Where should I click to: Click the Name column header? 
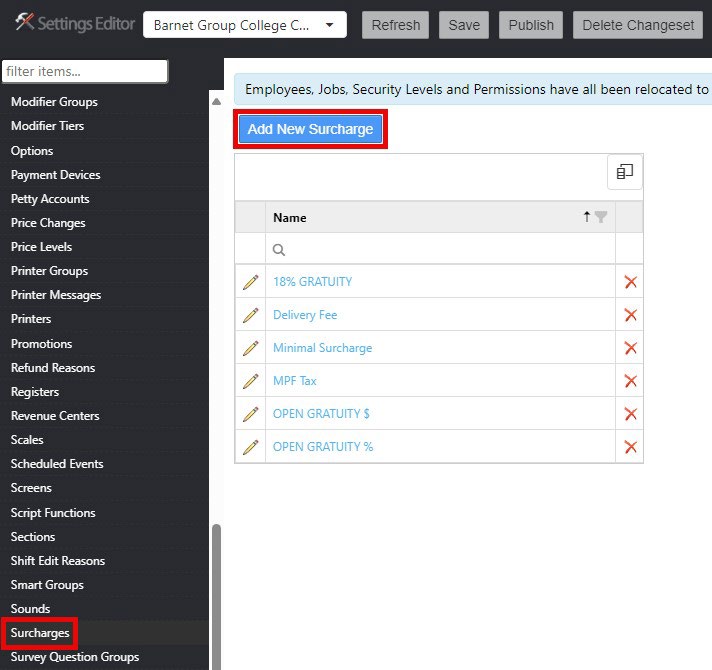click(x=440, y=217)
